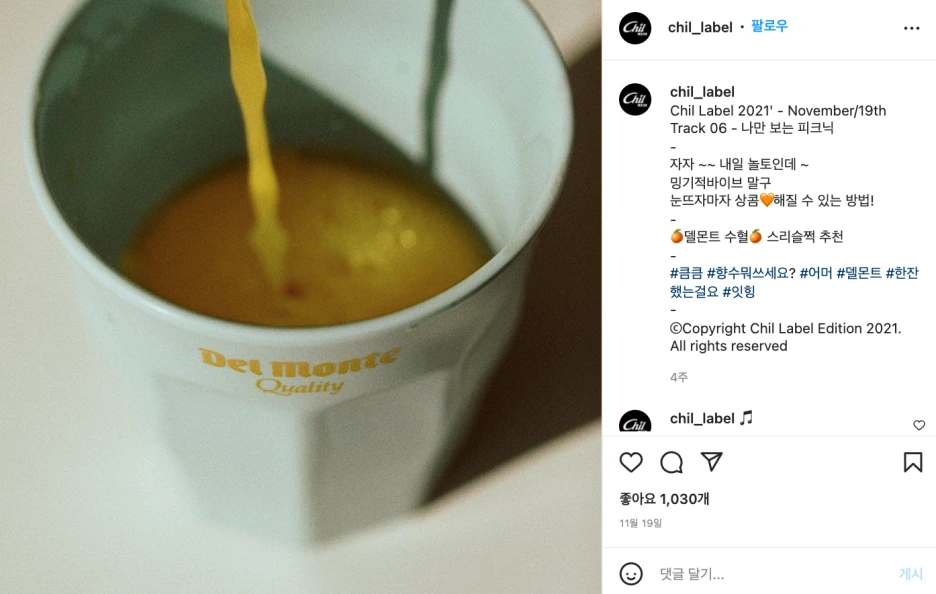Click chil_label avatar in post header
The width and height of the screenshot is (936, 594).
(635, 27)
